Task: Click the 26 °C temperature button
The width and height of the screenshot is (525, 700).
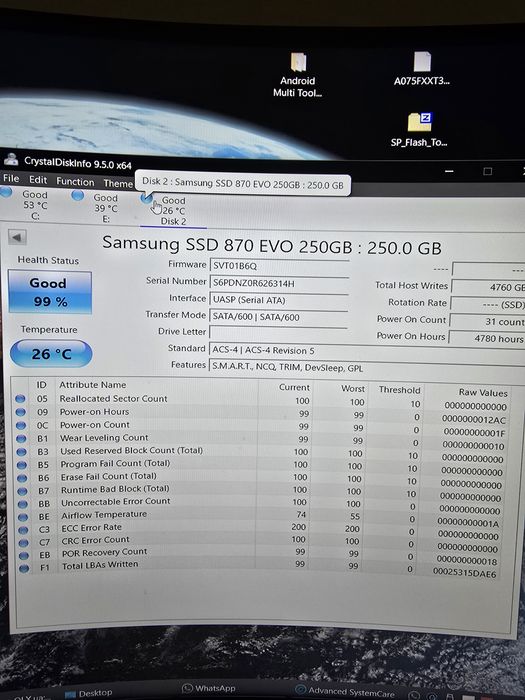Action: tap(51, 354)
